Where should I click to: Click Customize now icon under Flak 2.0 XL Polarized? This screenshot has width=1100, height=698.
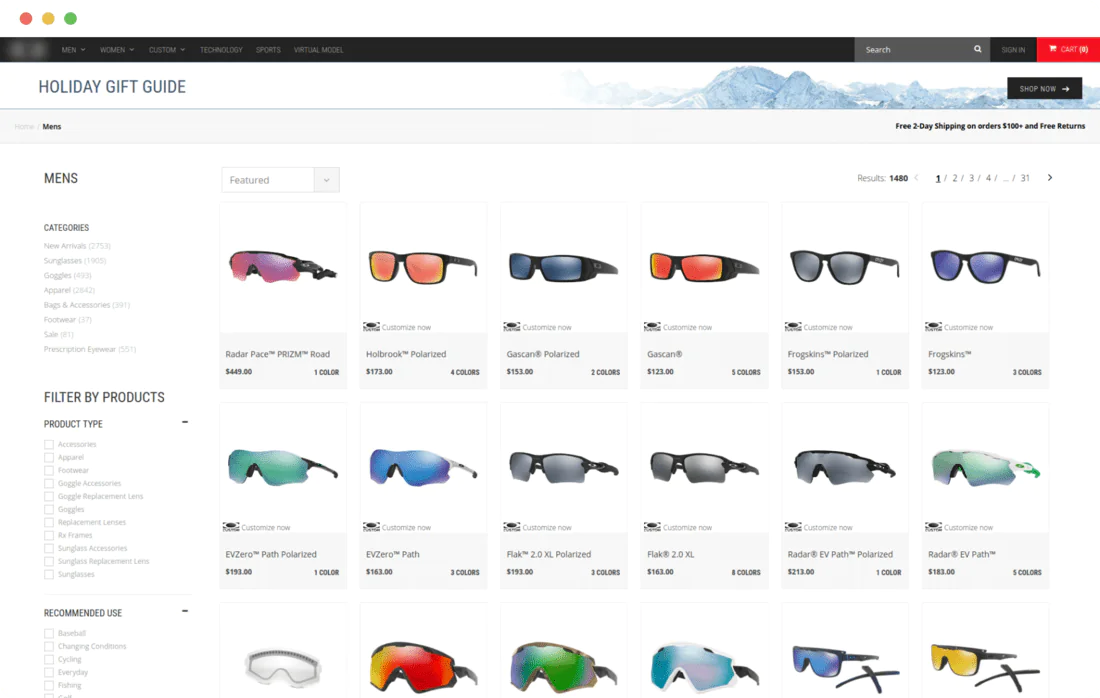pyautogui.click(x=511, y=527)
